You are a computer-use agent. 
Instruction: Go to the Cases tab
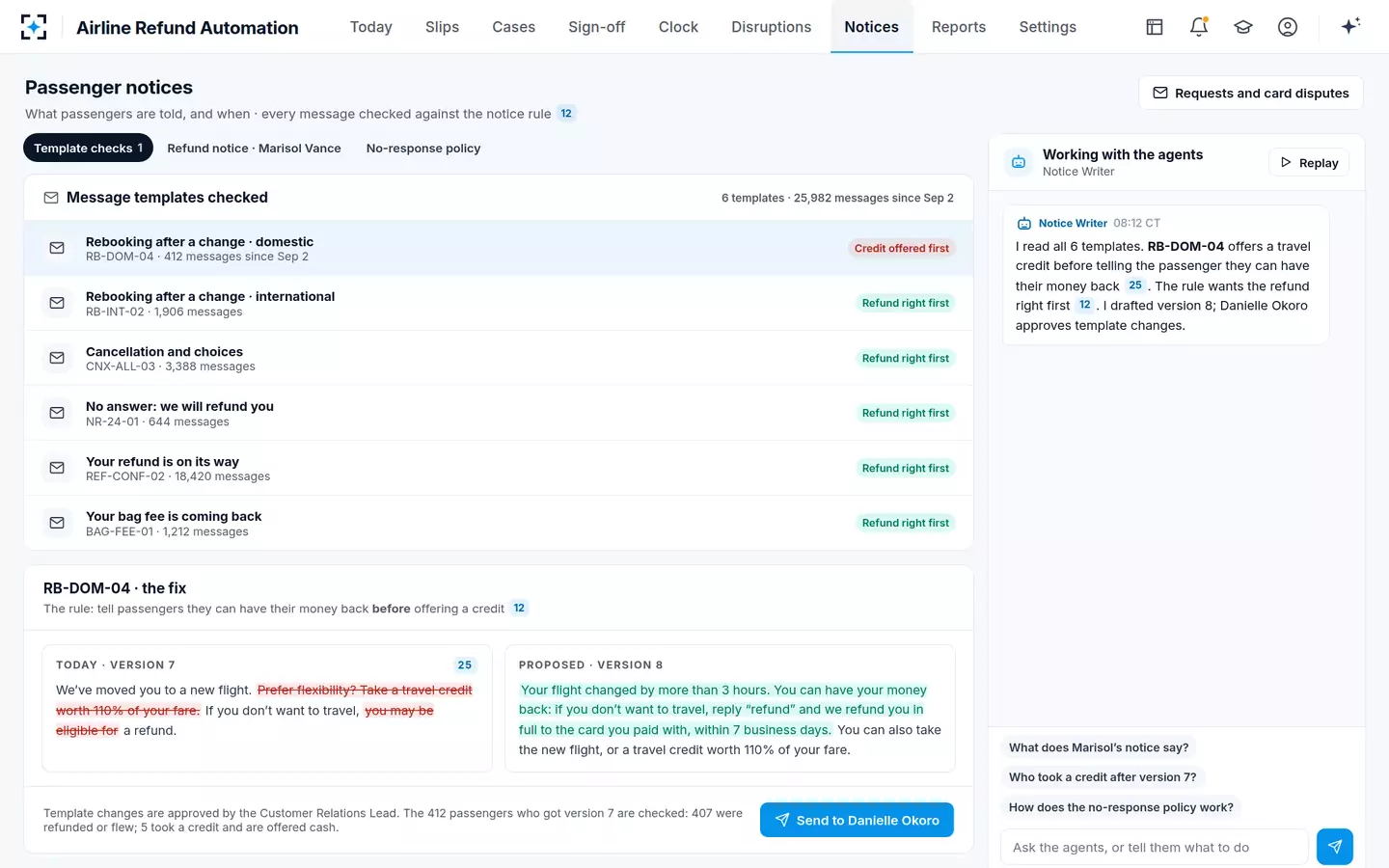[x=513, y=27]
